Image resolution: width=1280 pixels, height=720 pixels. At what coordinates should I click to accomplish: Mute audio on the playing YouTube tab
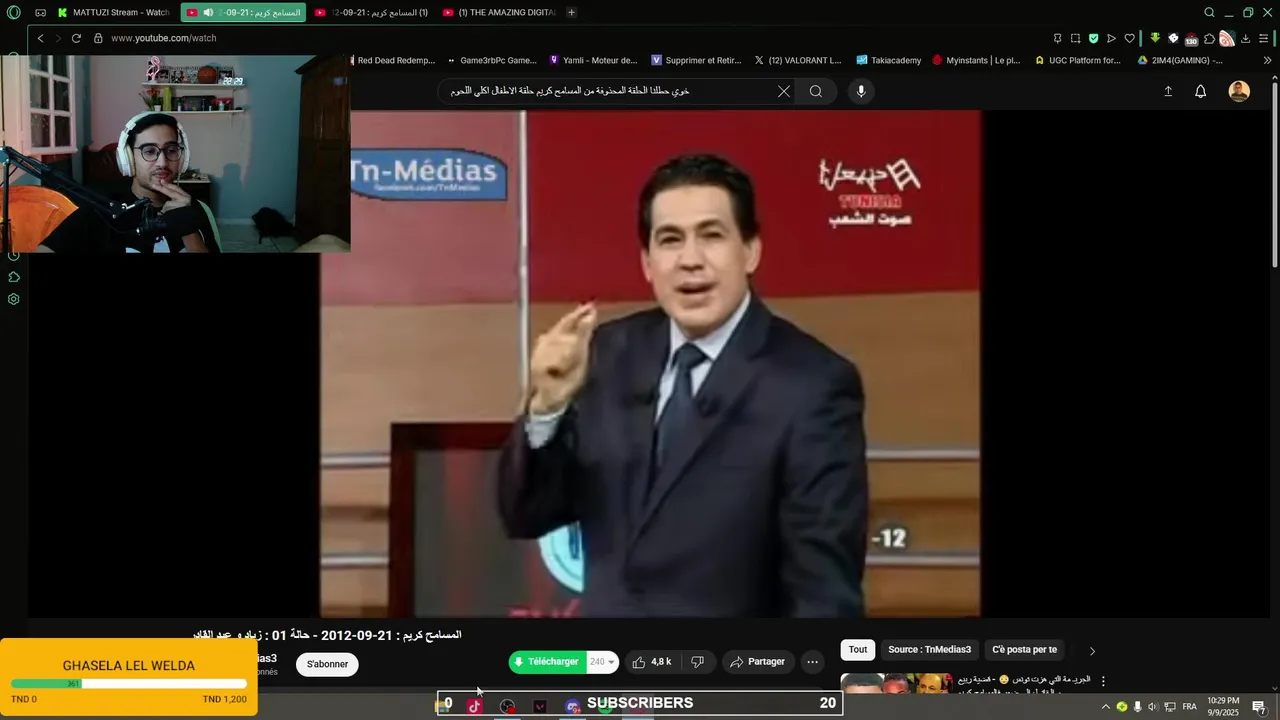(x=208, y=12)
